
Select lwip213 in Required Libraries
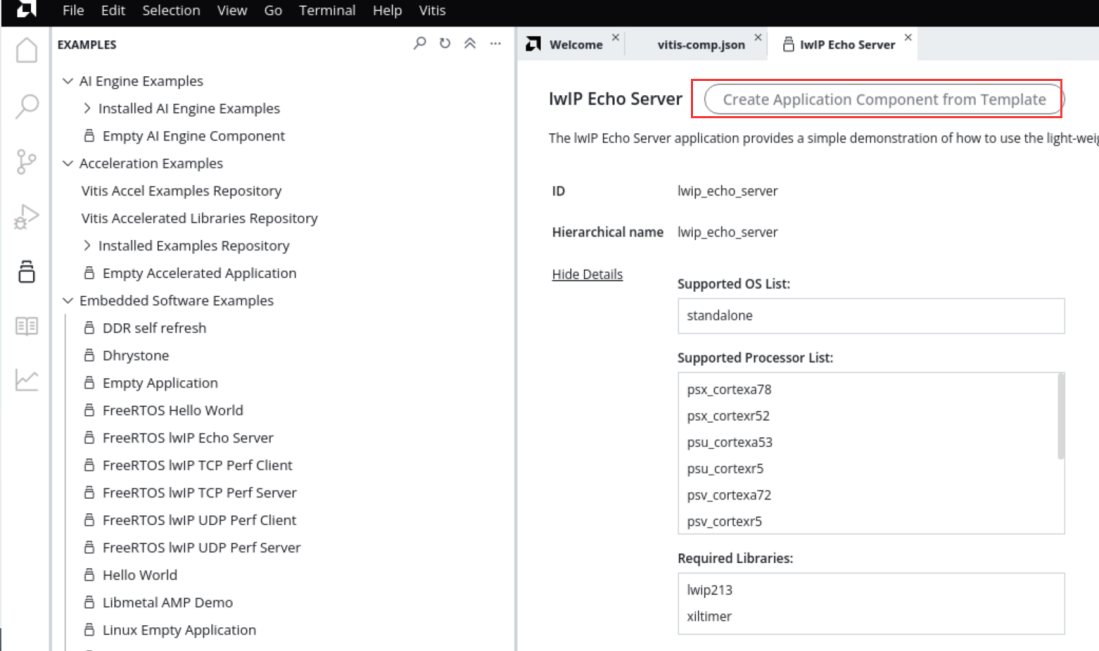coord(709,590)
